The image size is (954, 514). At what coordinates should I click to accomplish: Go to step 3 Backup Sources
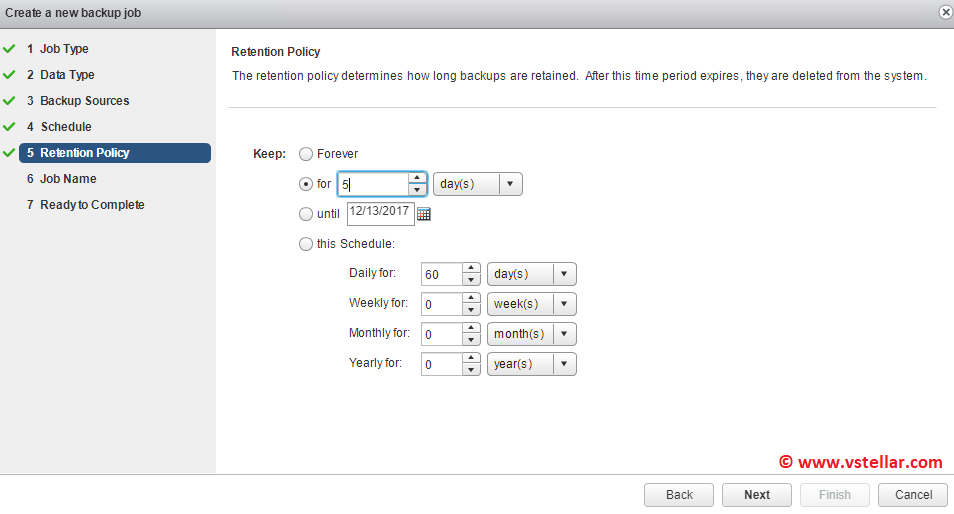[78, 101]
